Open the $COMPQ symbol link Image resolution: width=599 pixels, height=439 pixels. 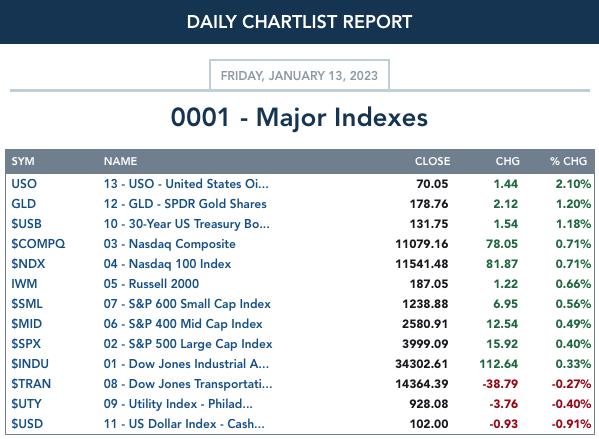(x=38, y=244)
